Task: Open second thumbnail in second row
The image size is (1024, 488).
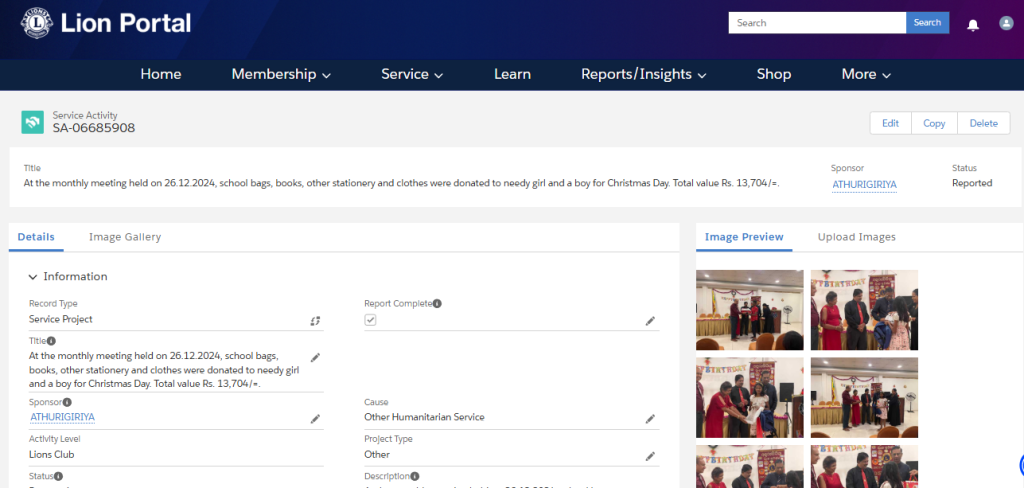Action: point(864,397)
